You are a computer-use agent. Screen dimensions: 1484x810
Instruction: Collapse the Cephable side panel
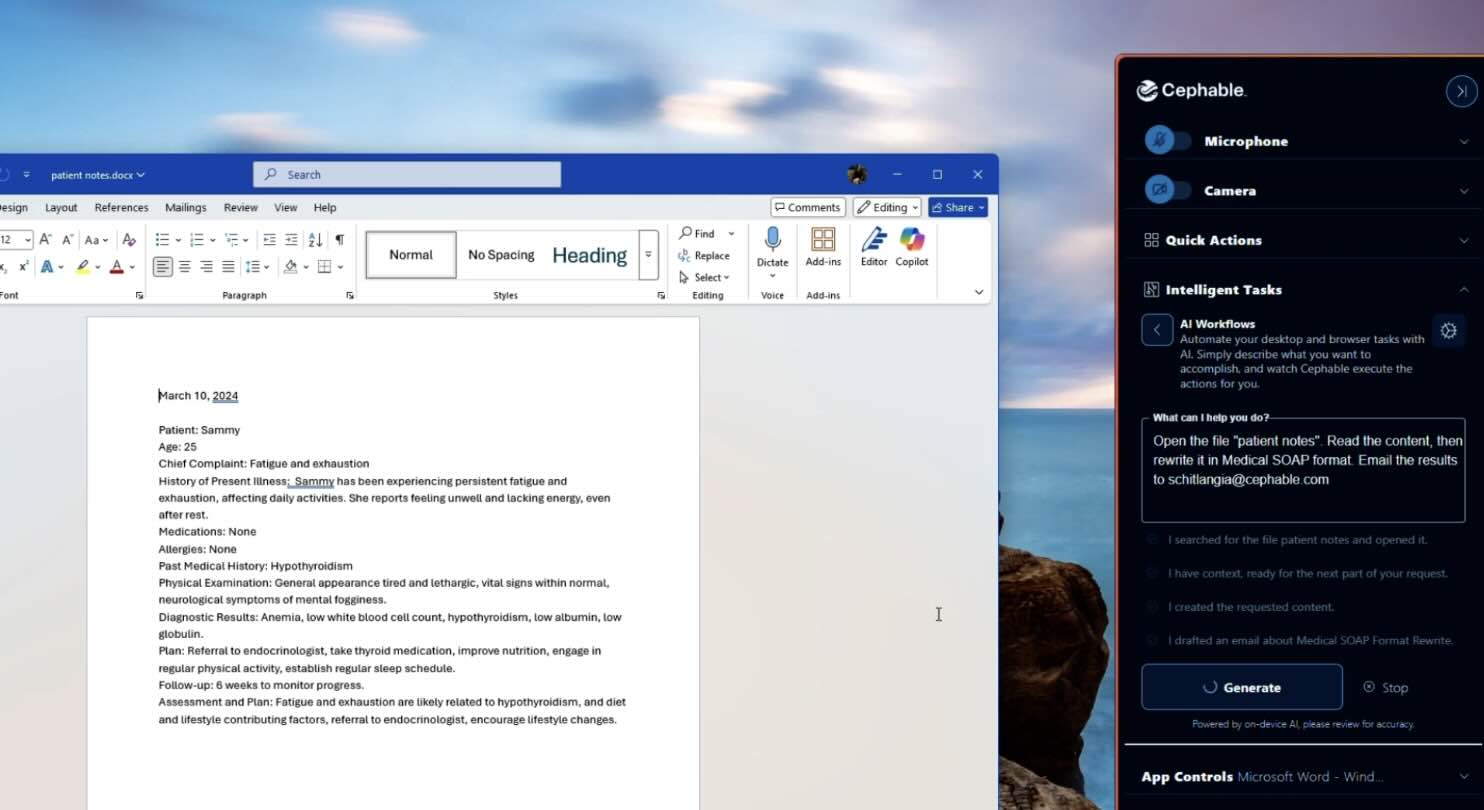1461,91
